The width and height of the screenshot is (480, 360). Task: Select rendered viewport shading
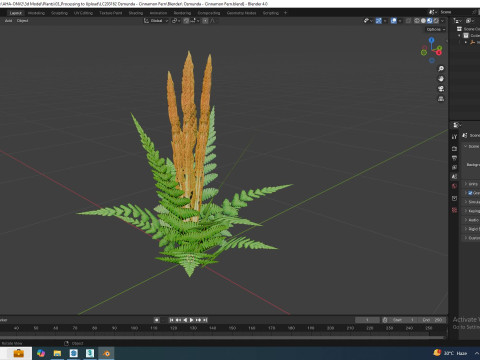[436, 21]
